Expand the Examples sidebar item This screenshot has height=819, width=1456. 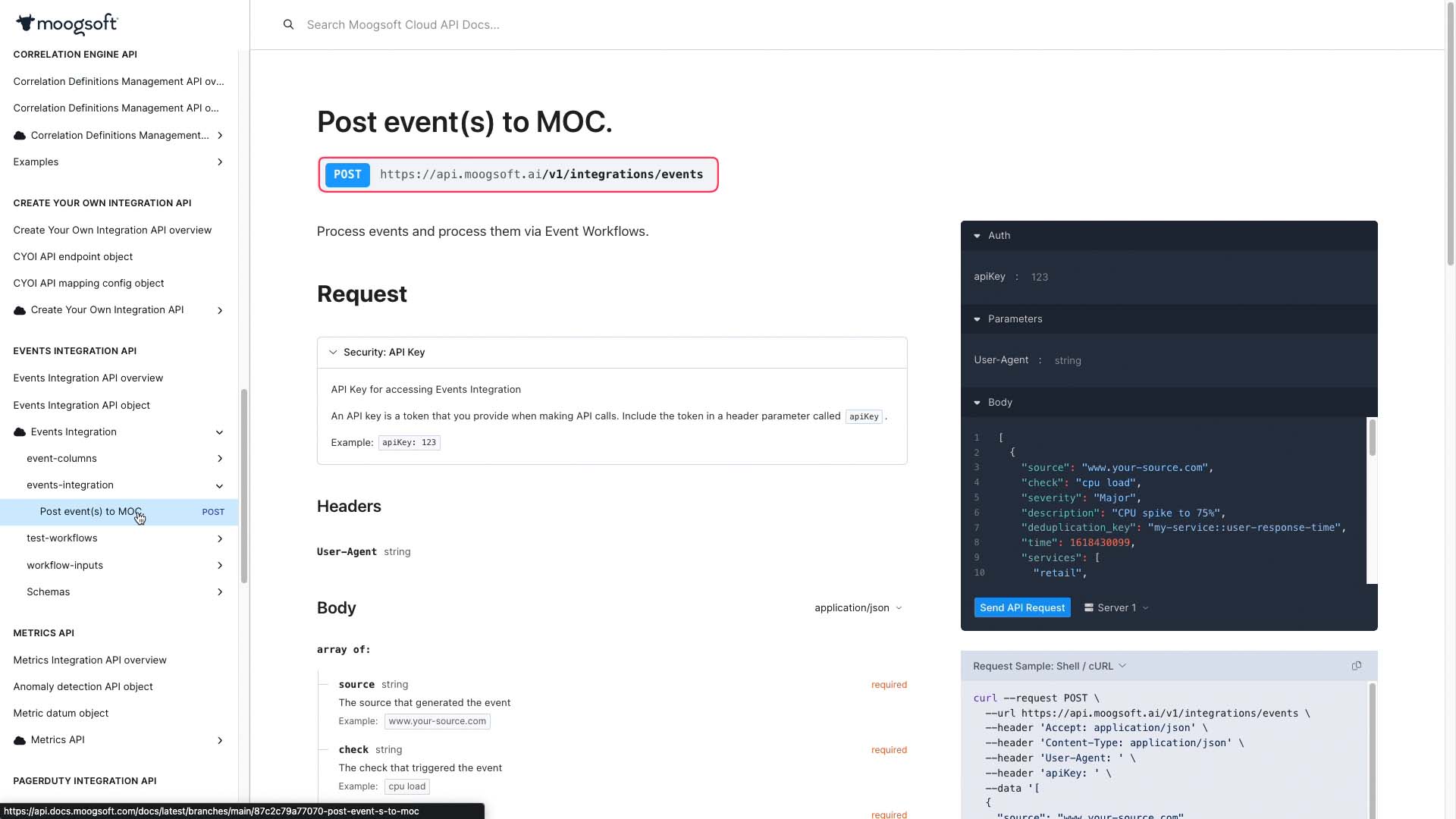point(220,162)
